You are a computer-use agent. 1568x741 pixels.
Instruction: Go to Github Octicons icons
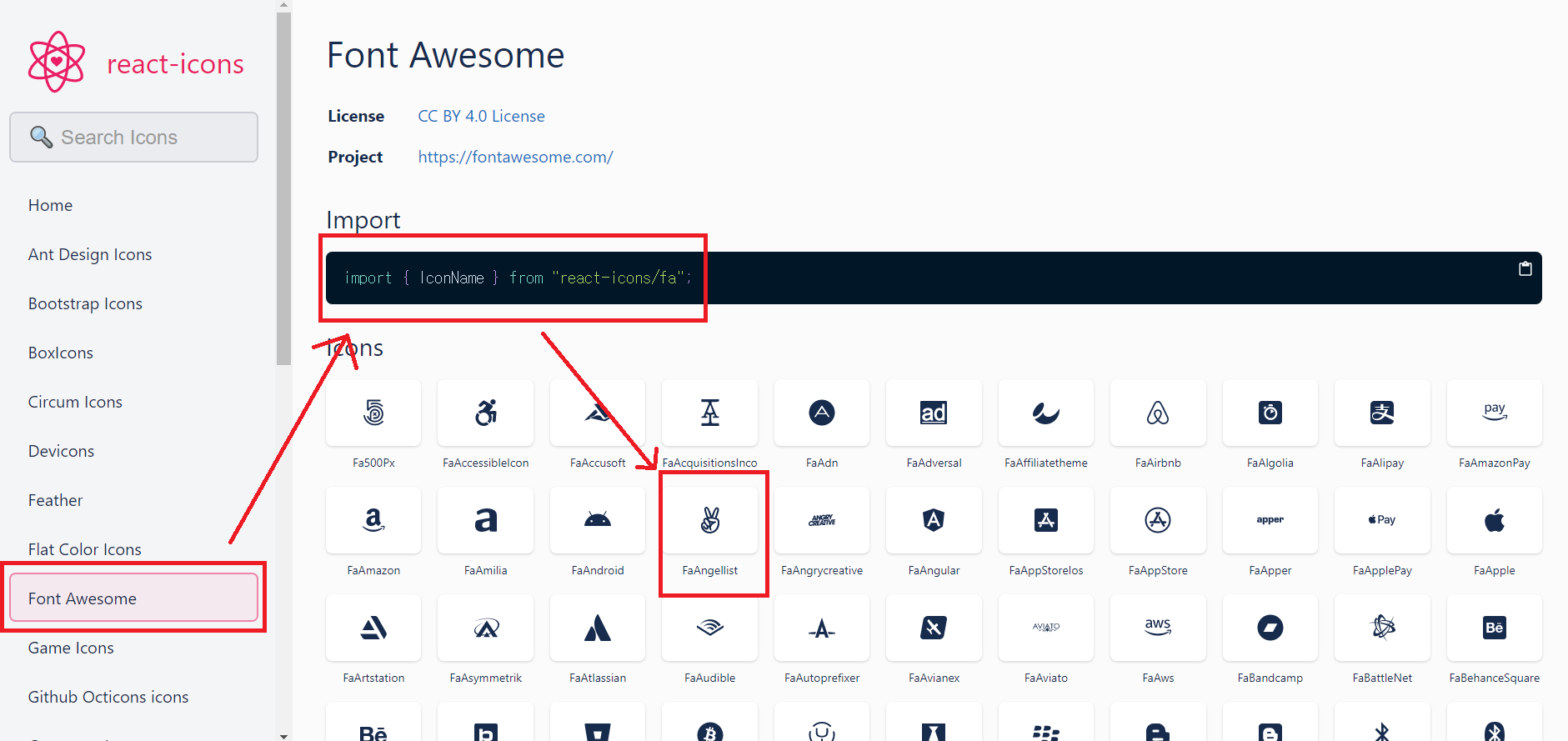(108, 697)
